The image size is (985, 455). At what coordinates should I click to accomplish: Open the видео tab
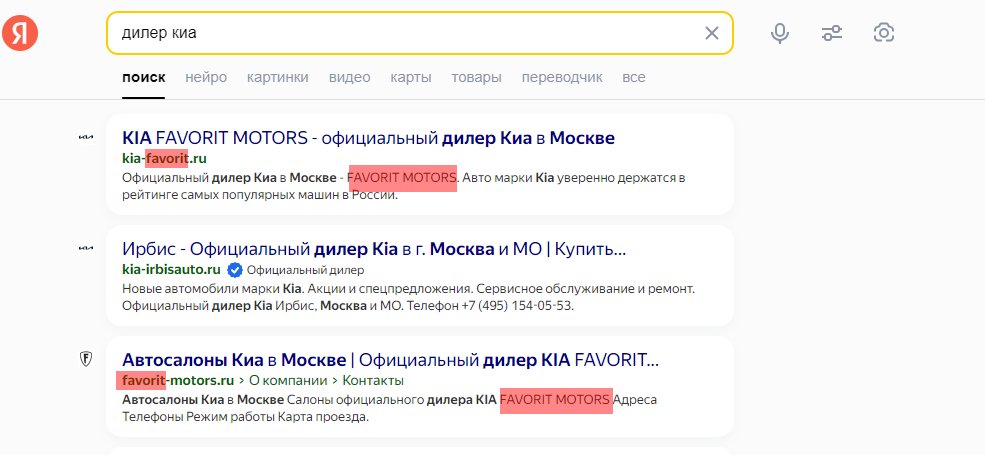[349, 77]
